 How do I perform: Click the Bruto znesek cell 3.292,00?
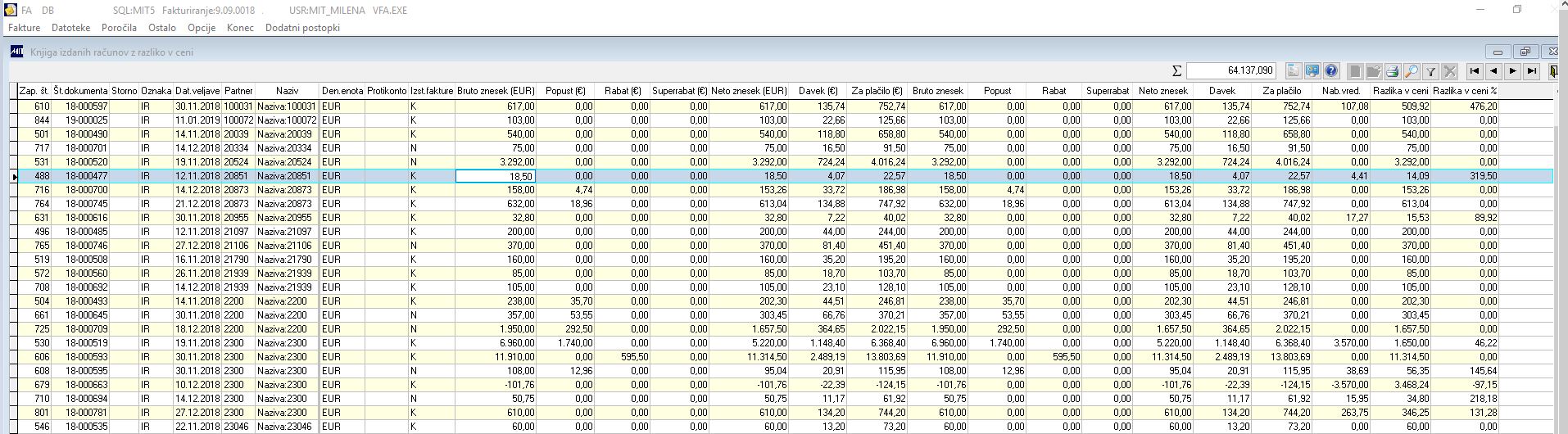click(496, 162)
